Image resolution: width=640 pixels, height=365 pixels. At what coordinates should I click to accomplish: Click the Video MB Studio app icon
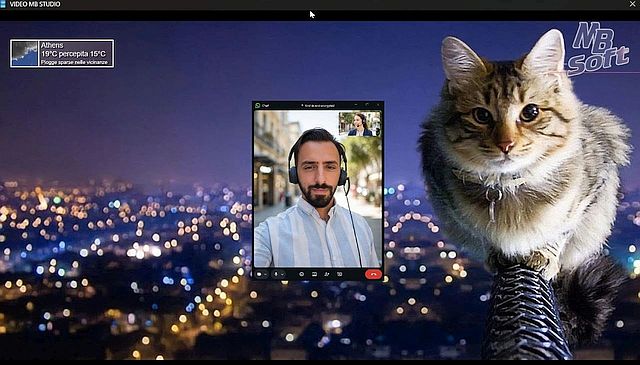pos(3,4)
